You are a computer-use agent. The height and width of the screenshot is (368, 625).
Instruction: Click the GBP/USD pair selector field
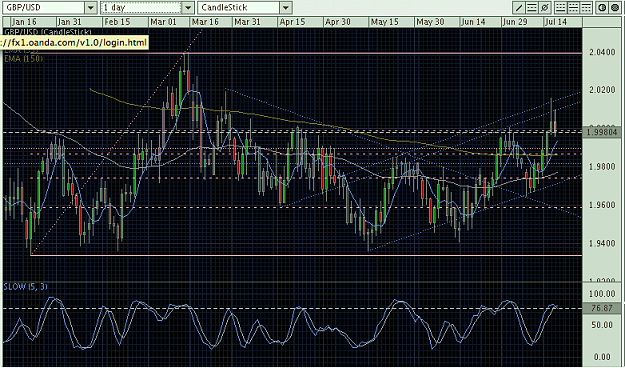pyautogui.click(x=43, y=8)
